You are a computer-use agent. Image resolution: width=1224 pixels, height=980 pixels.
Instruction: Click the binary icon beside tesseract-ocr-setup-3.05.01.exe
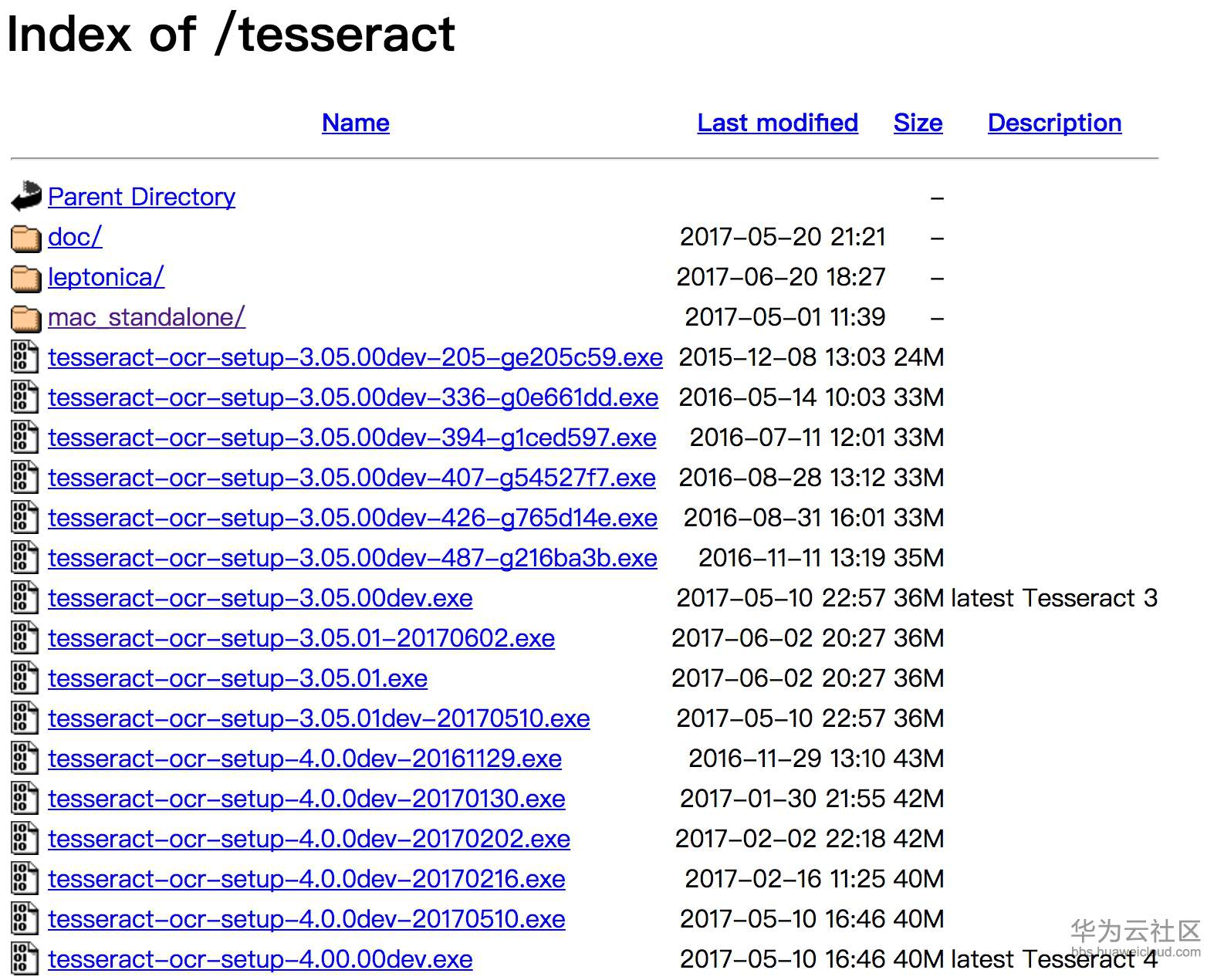click(25, 678)
